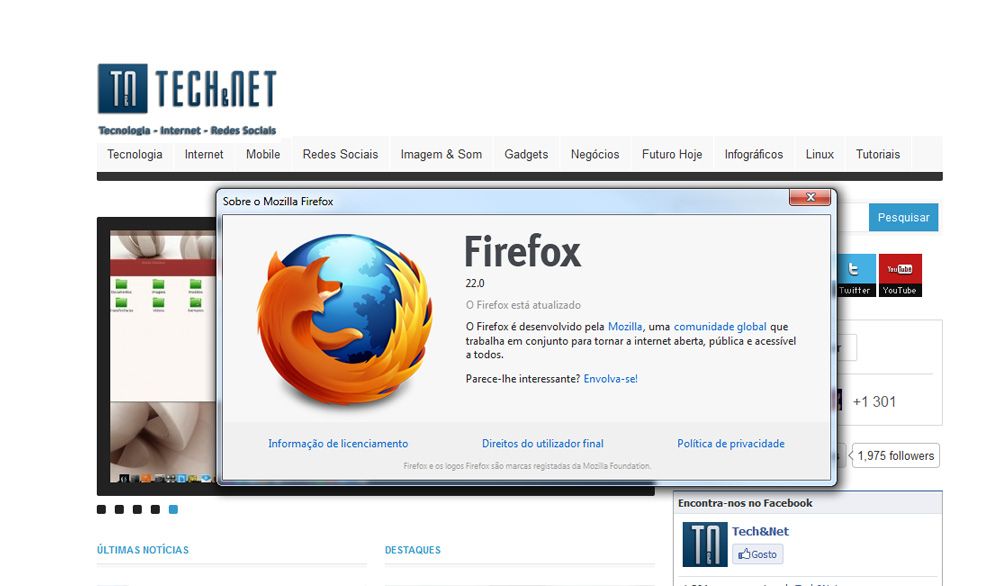Select the active blue slideshow dot
Image resolution: width=1000 pixels, height=586 pixels.
[x=173, y=510]
